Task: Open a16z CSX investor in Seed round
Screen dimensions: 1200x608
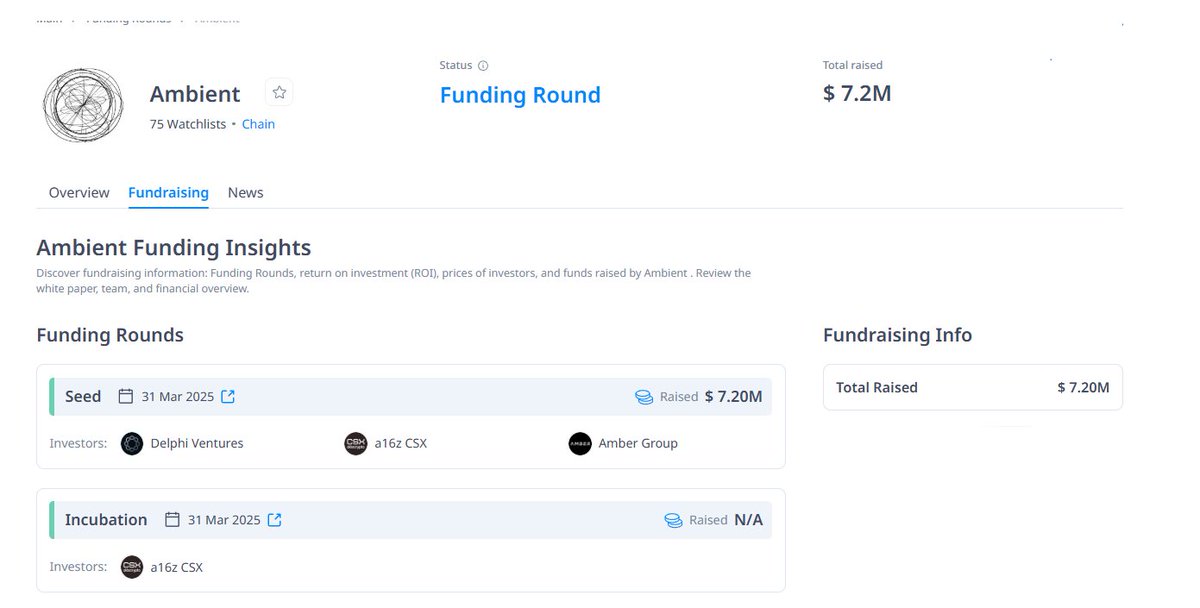Action: coord(401,443)
